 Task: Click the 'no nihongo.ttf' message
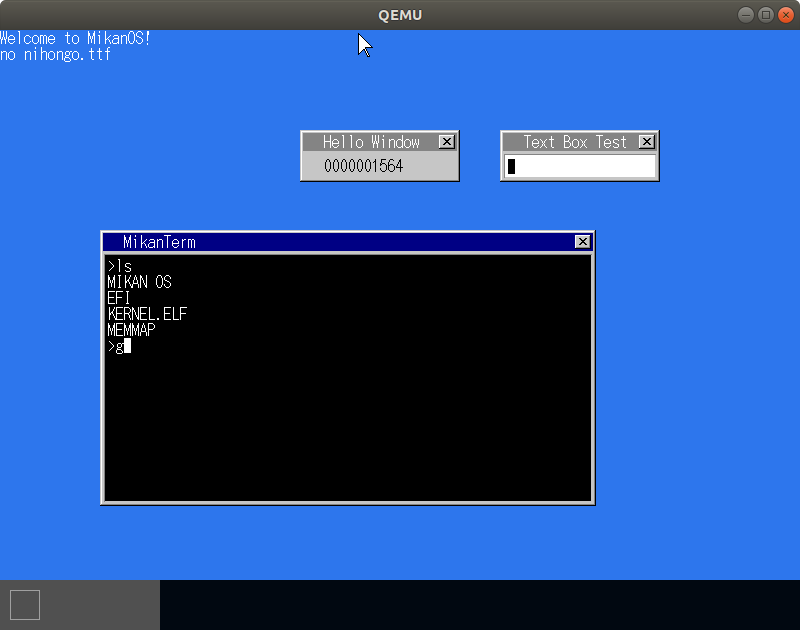(x=55, y=54)
